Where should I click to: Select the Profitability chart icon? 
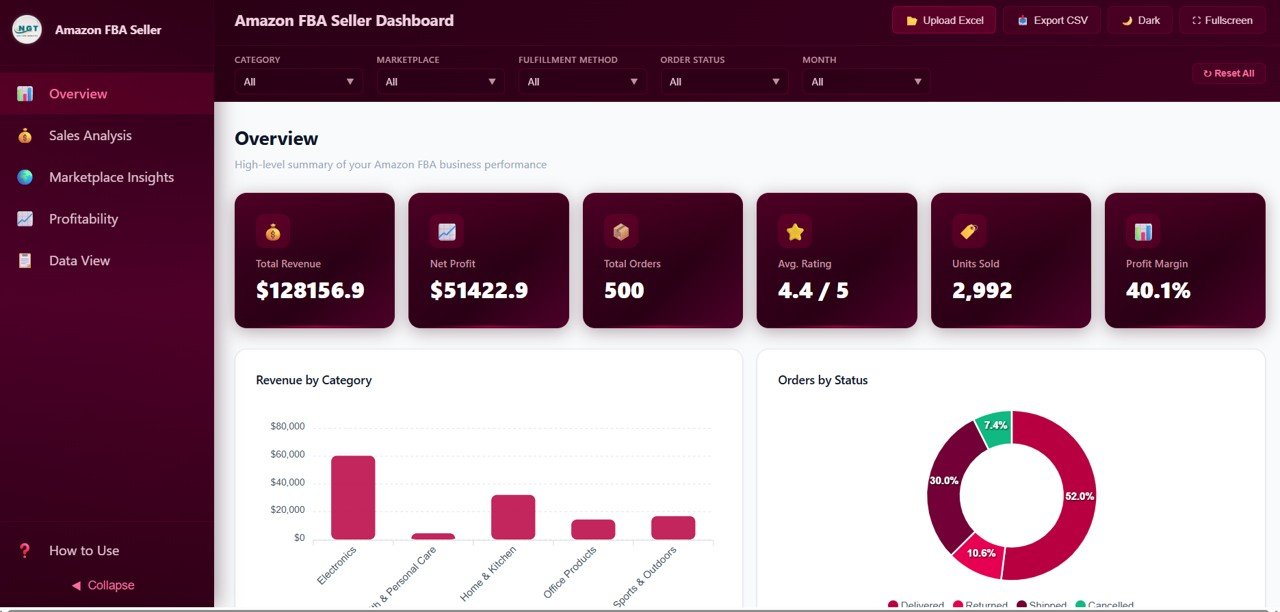[24, 218]
